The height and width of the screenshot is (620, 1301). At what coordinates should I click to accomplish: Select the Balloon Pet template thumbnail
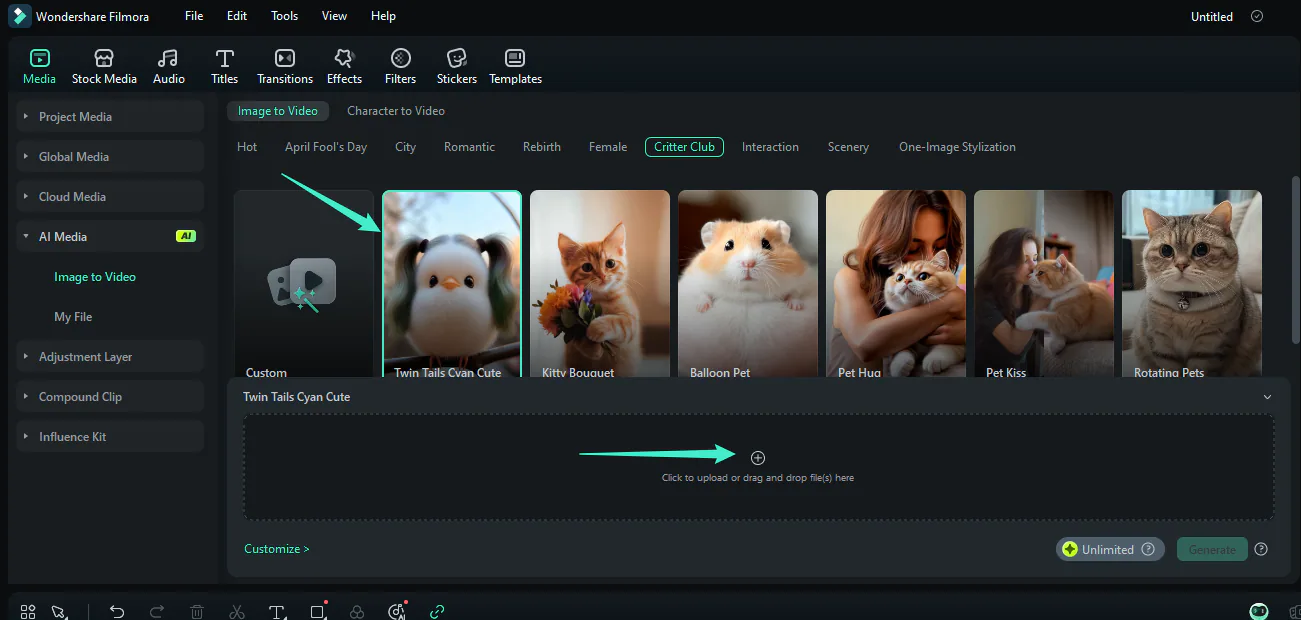coord(747,283)
